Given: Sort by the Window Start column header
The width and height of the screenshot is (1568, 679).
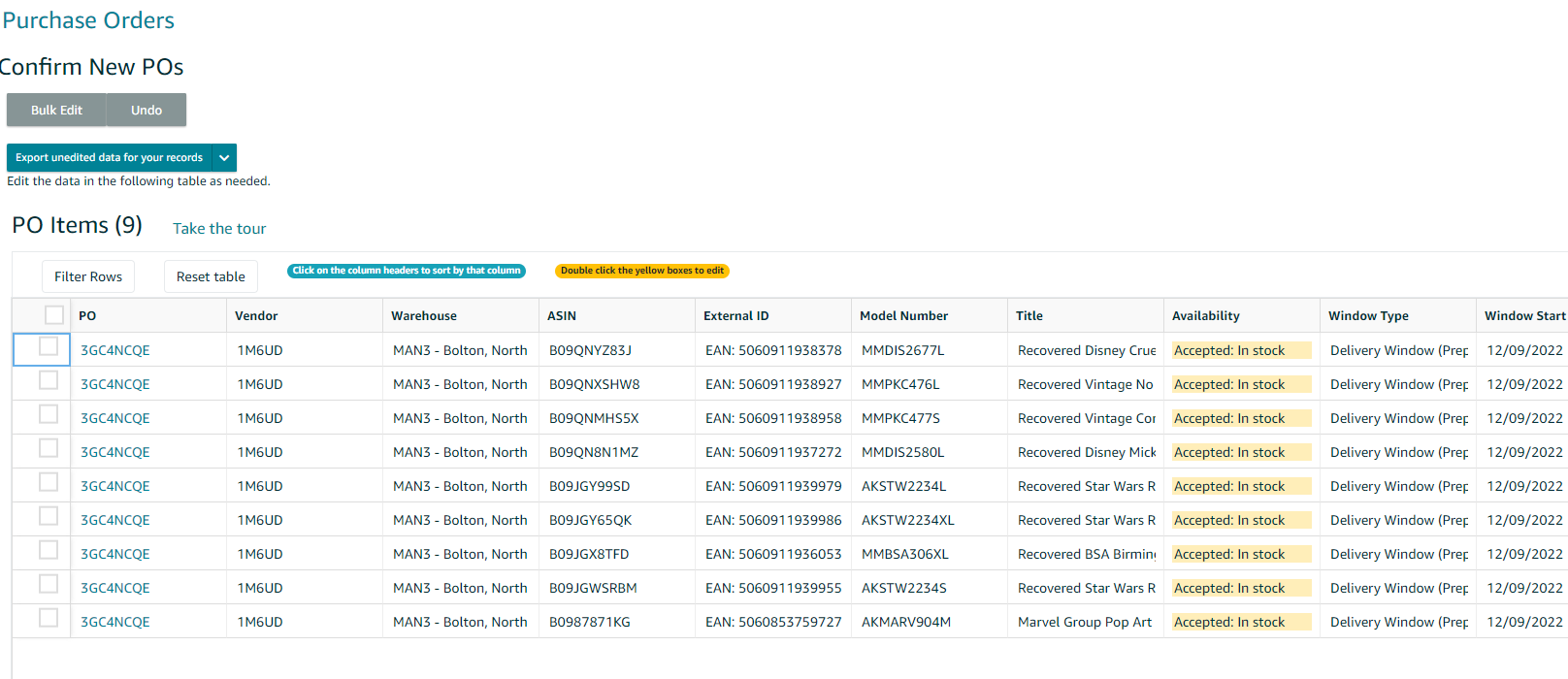Looking at the screenshot, I should [1524, 315].
